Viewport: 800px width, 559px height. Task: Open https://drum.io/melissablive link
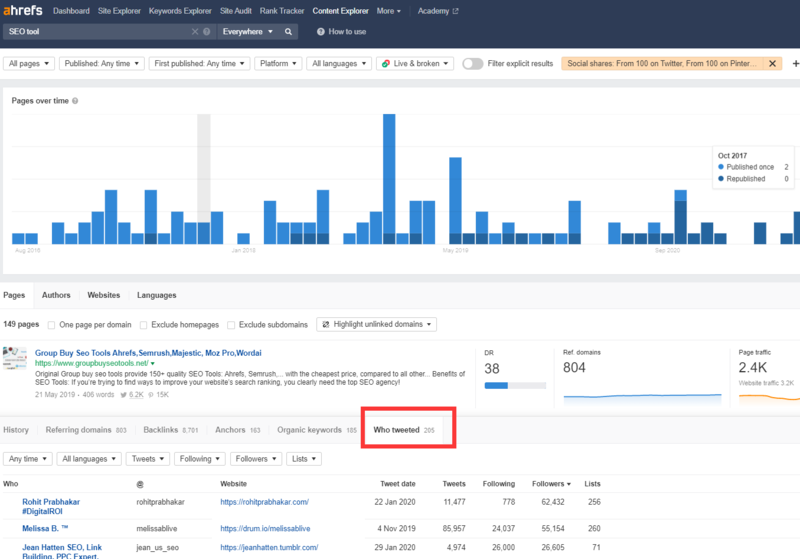coord(265,529)
